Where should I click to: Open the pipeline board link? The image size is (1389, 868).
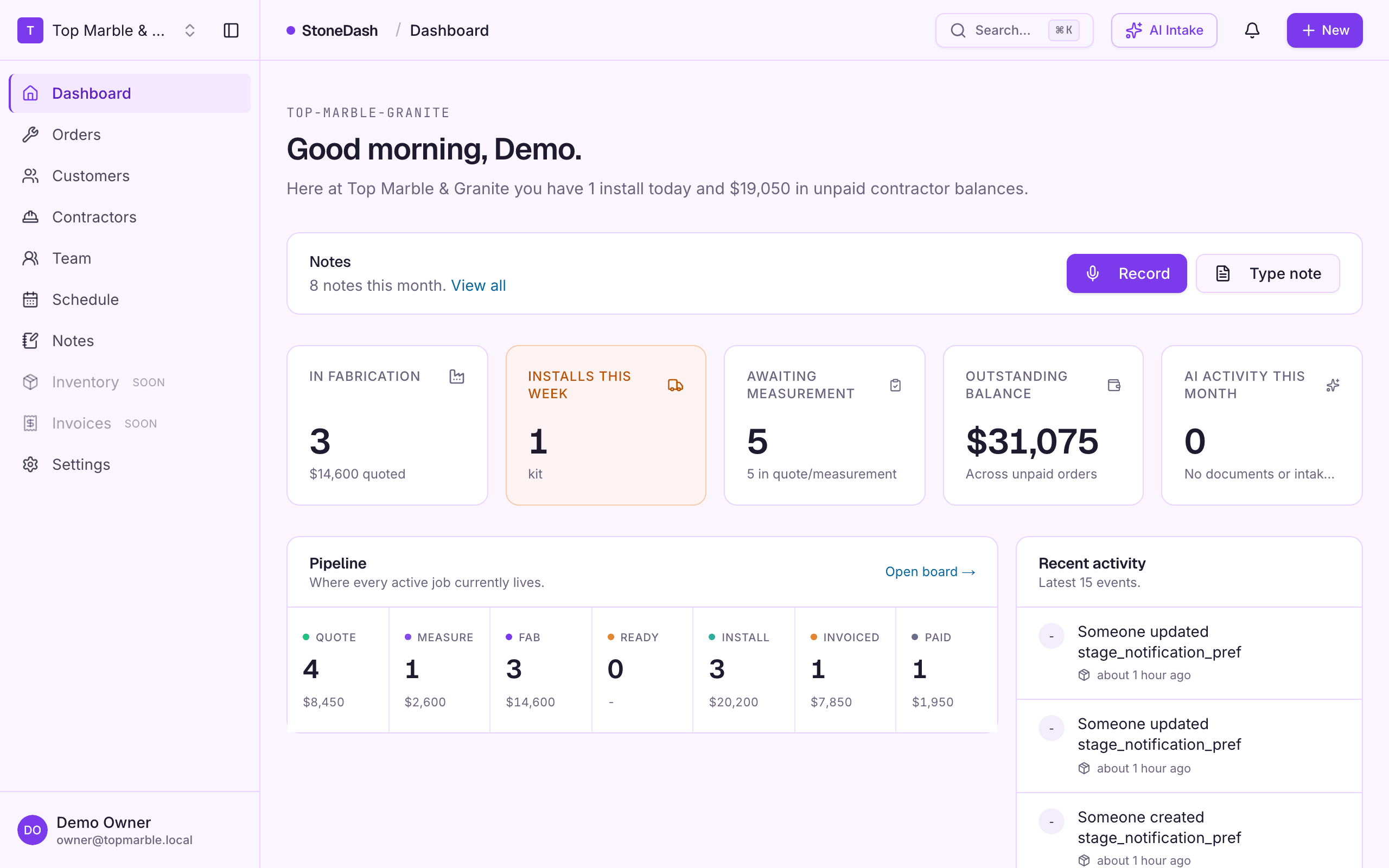coord(930,572)
